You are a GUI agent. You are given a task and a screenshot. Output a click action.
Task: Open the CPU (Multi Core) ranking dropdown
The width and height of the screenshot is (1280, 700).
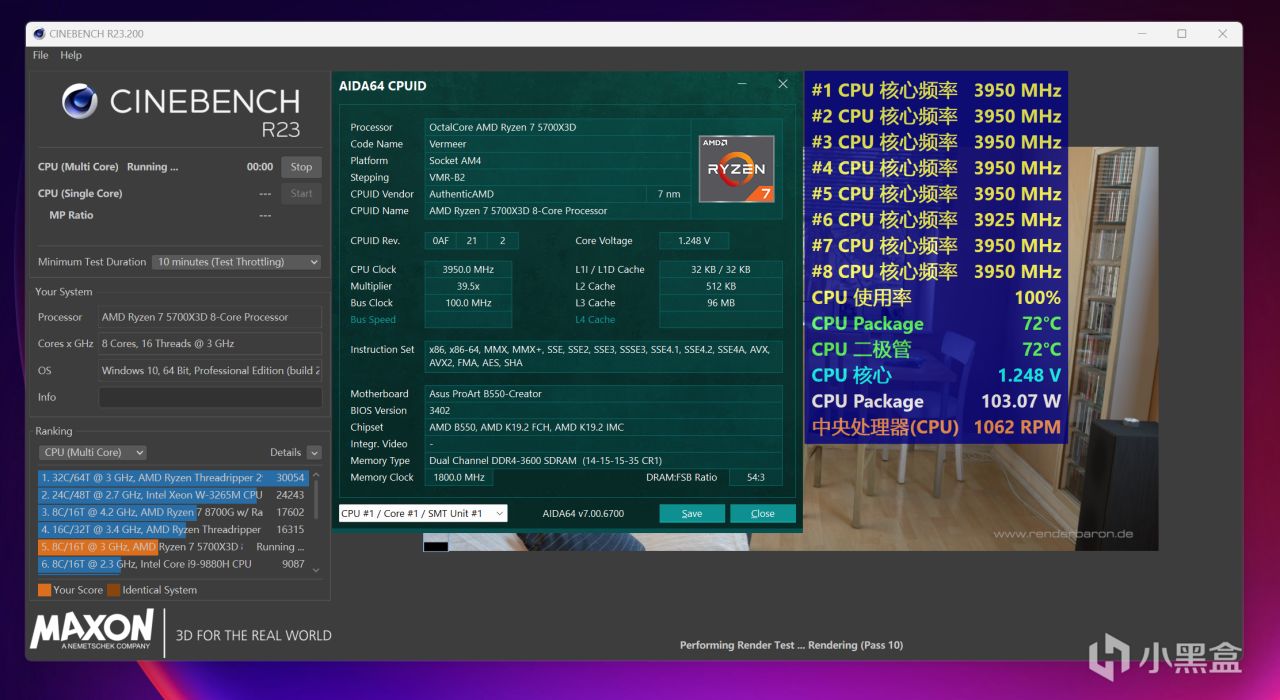pos(93,452)
